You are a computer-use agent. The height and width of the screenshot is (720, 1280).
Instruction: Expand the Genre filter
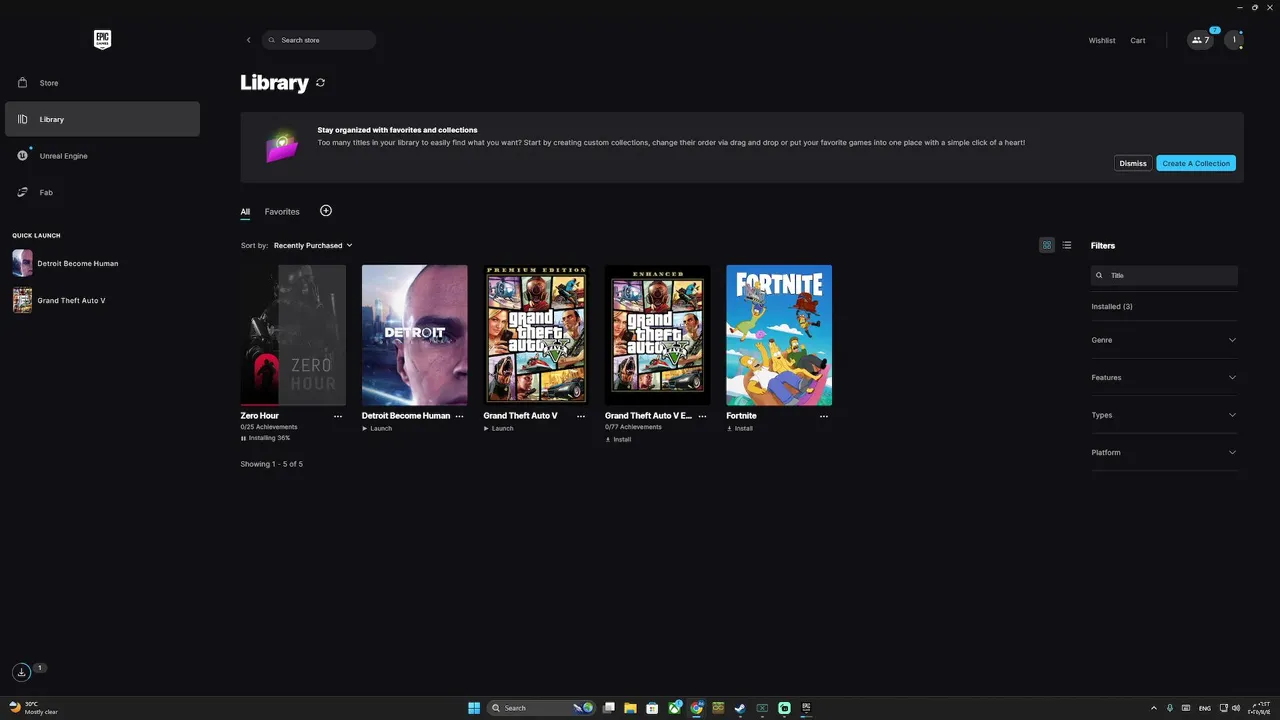tap(1164, 340)
